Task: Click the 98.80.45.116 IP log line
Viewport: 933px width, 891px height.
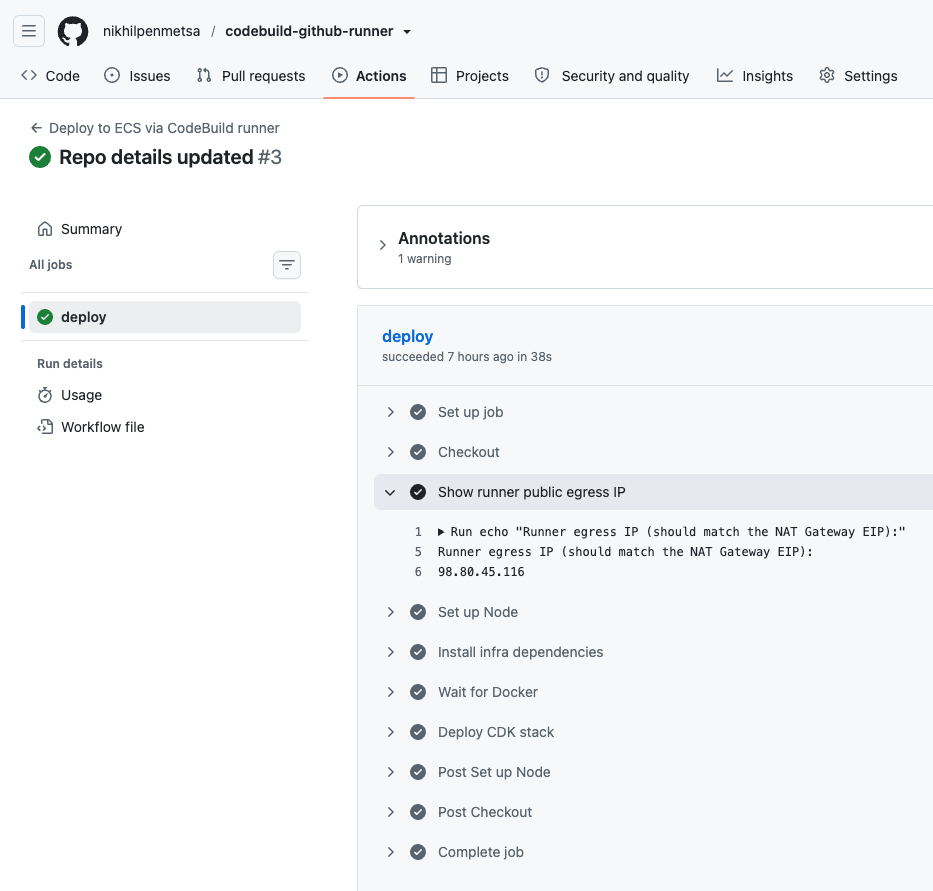Action: (481, 572)
